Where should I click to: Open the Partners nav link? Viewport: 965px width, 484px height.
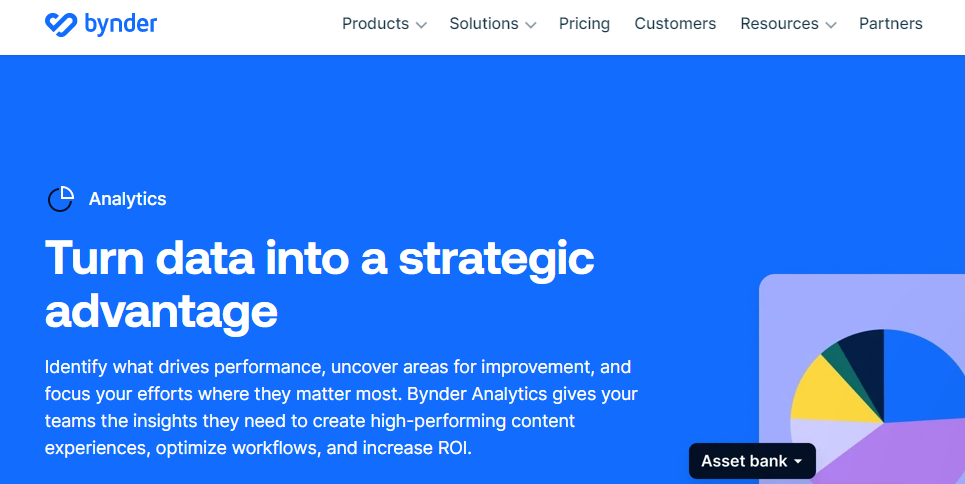point(890,24)
